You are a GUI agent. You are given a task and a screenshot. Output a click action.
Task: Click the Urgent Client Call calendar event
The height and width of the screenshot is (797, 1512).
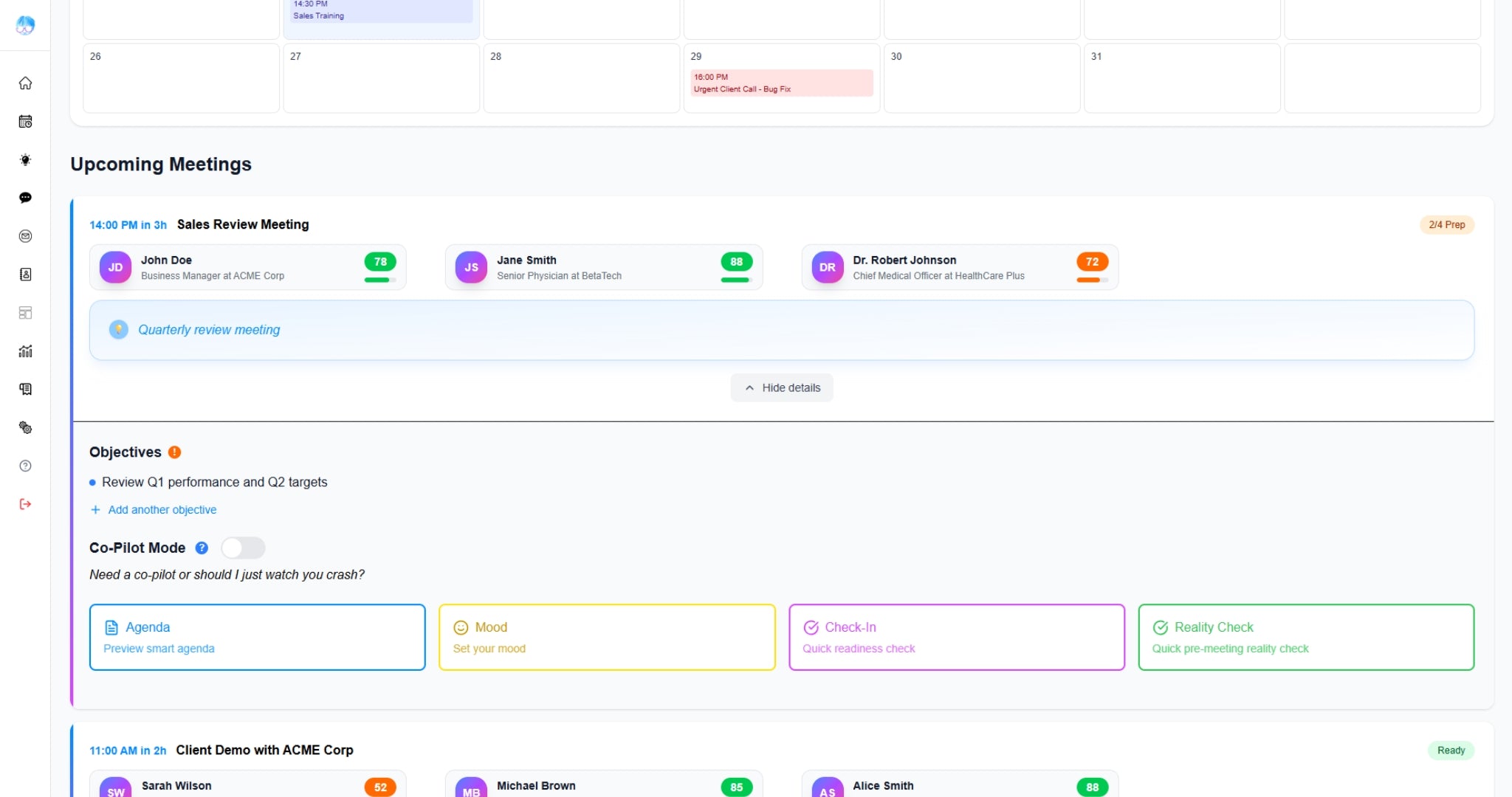(x=781, y=83)
